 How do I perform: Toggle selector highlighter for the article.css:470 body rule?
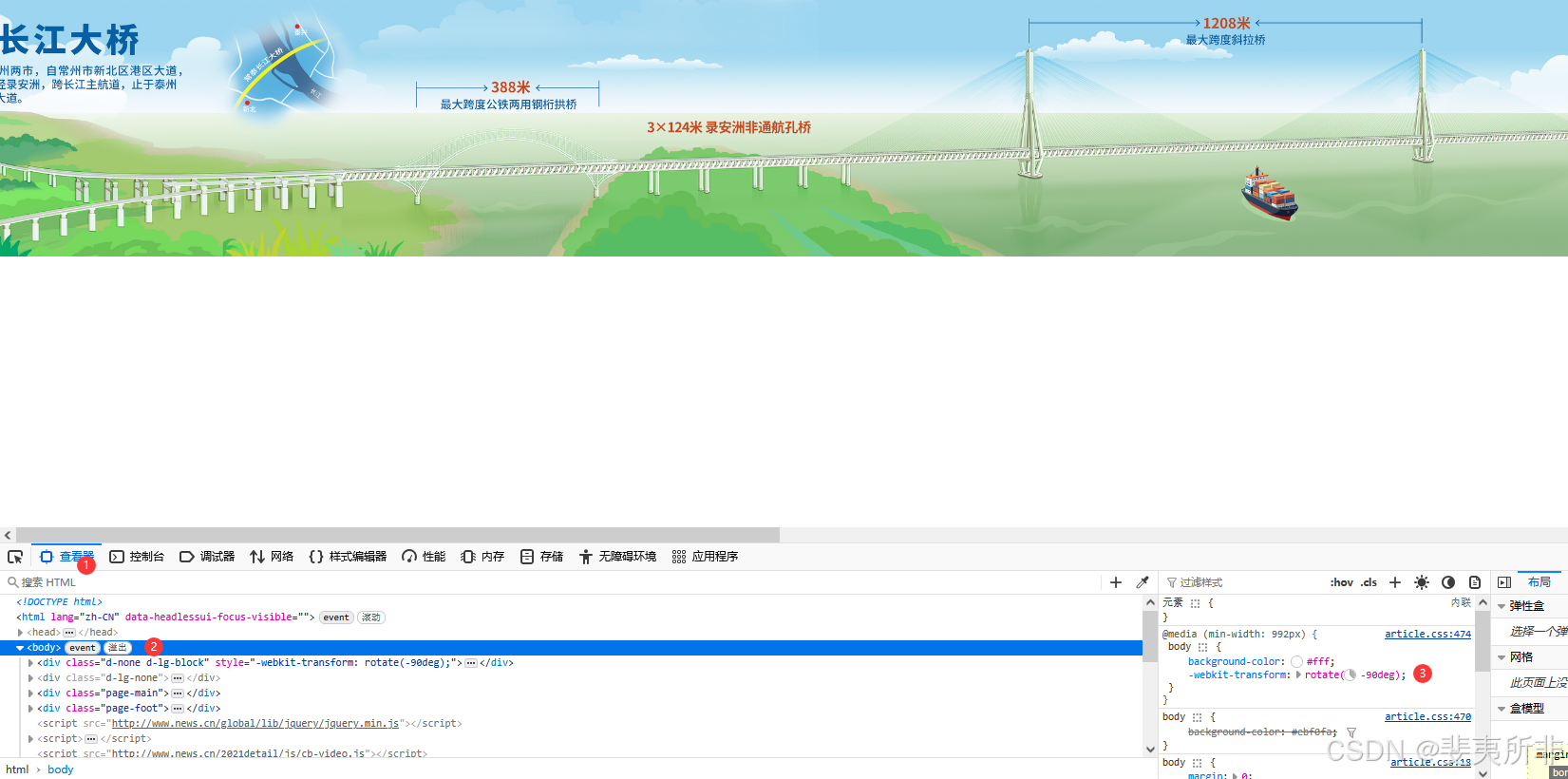pos(1197,717)
